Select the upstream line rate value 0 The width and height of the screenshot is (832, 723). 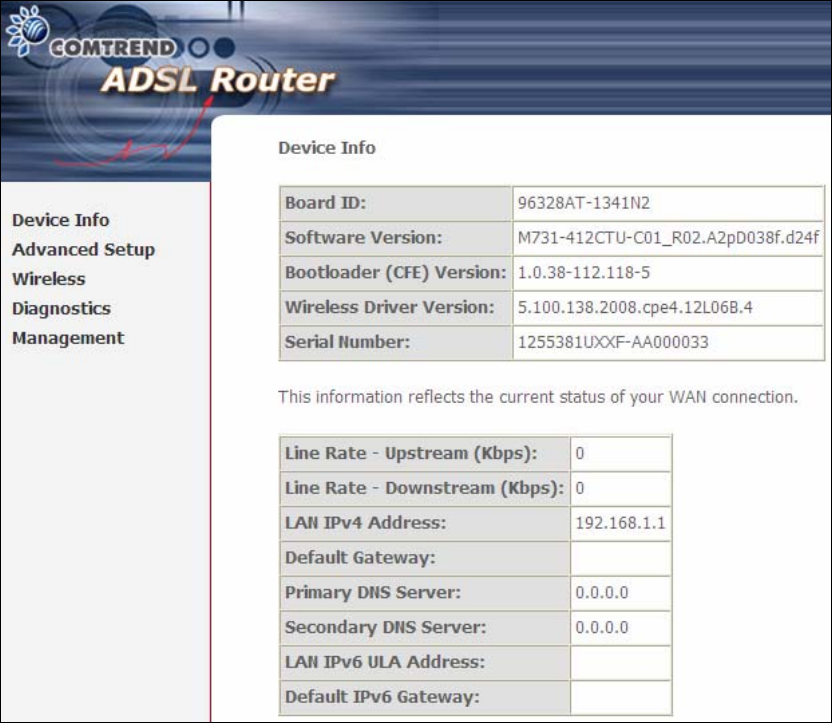point(579,454)
